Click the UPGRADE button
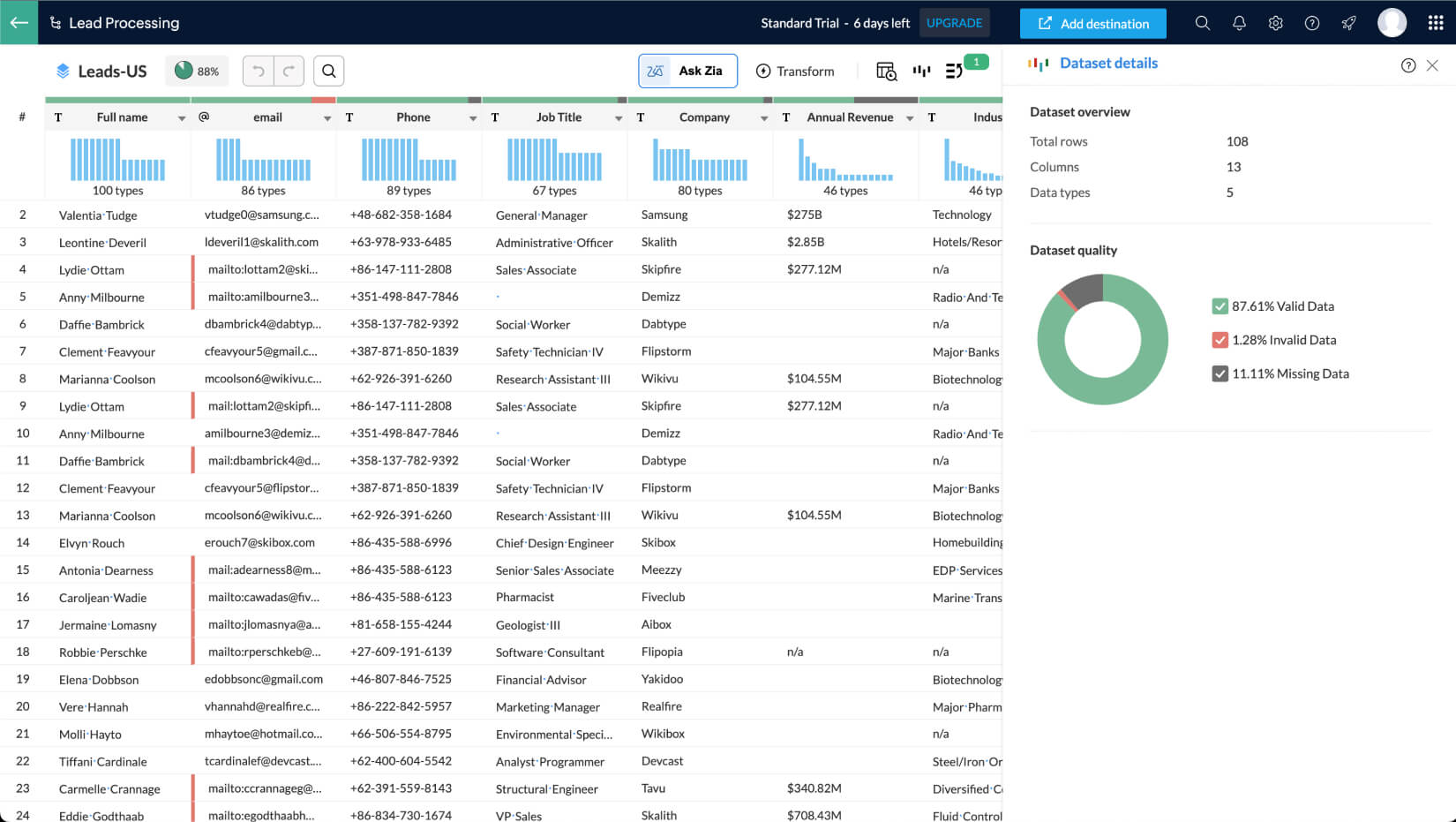Screen dimensions: 1456x822 954,23
